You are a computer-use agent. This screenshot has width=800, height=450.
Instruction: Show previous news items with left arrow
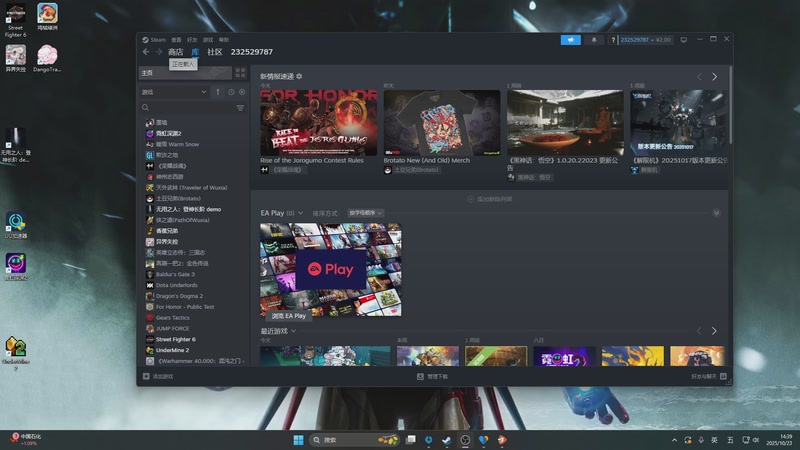pyautogui.click(x=699, y=77)
